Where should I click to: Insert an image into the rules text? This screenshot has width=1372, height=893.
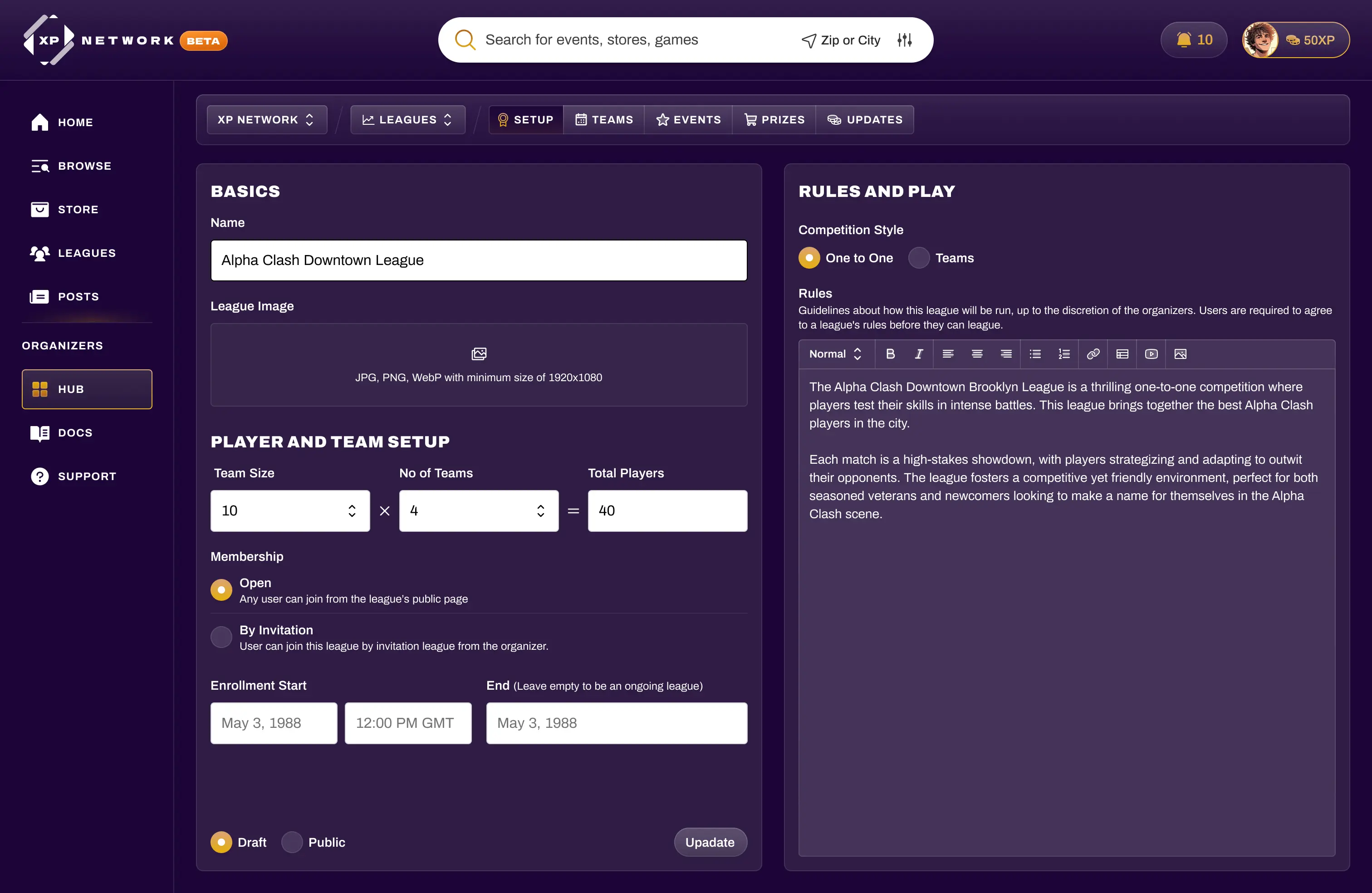coord(1181,354)
